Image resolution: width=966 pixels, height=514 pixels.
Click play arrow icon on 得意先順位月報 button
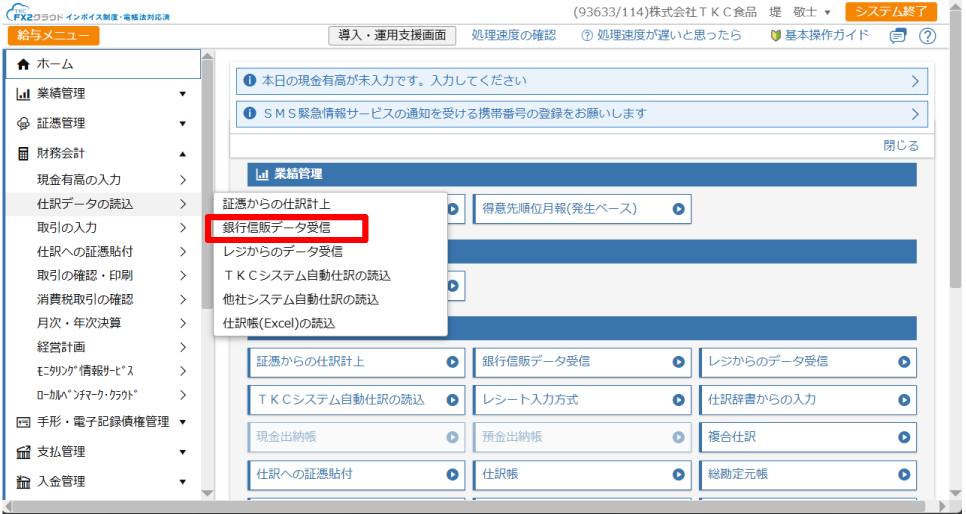click(679, 209)
